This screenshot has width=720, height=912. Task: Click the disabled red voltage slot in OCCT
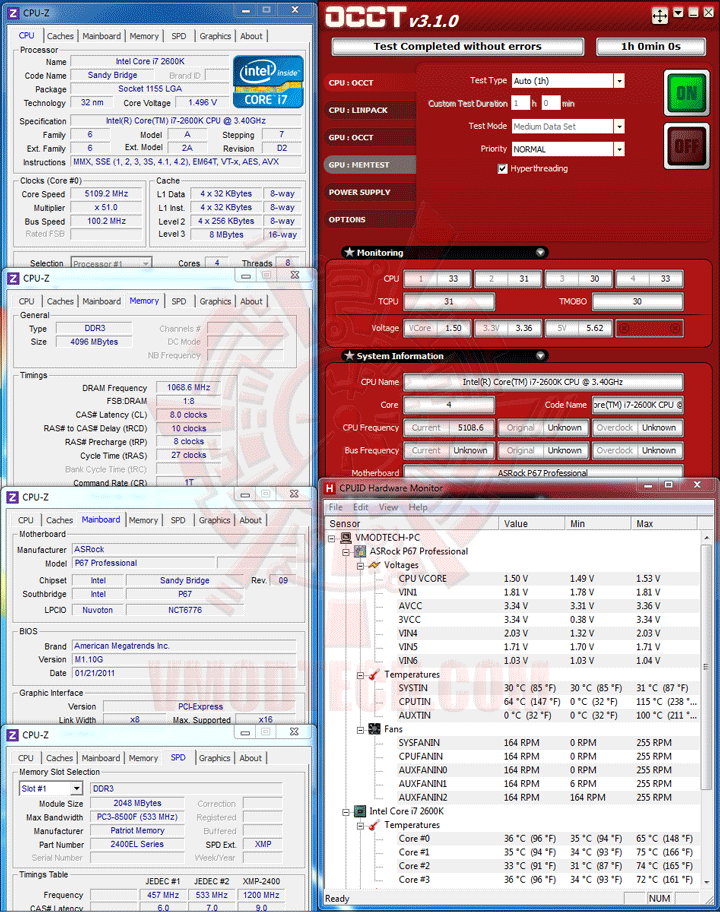click(649, 328)
